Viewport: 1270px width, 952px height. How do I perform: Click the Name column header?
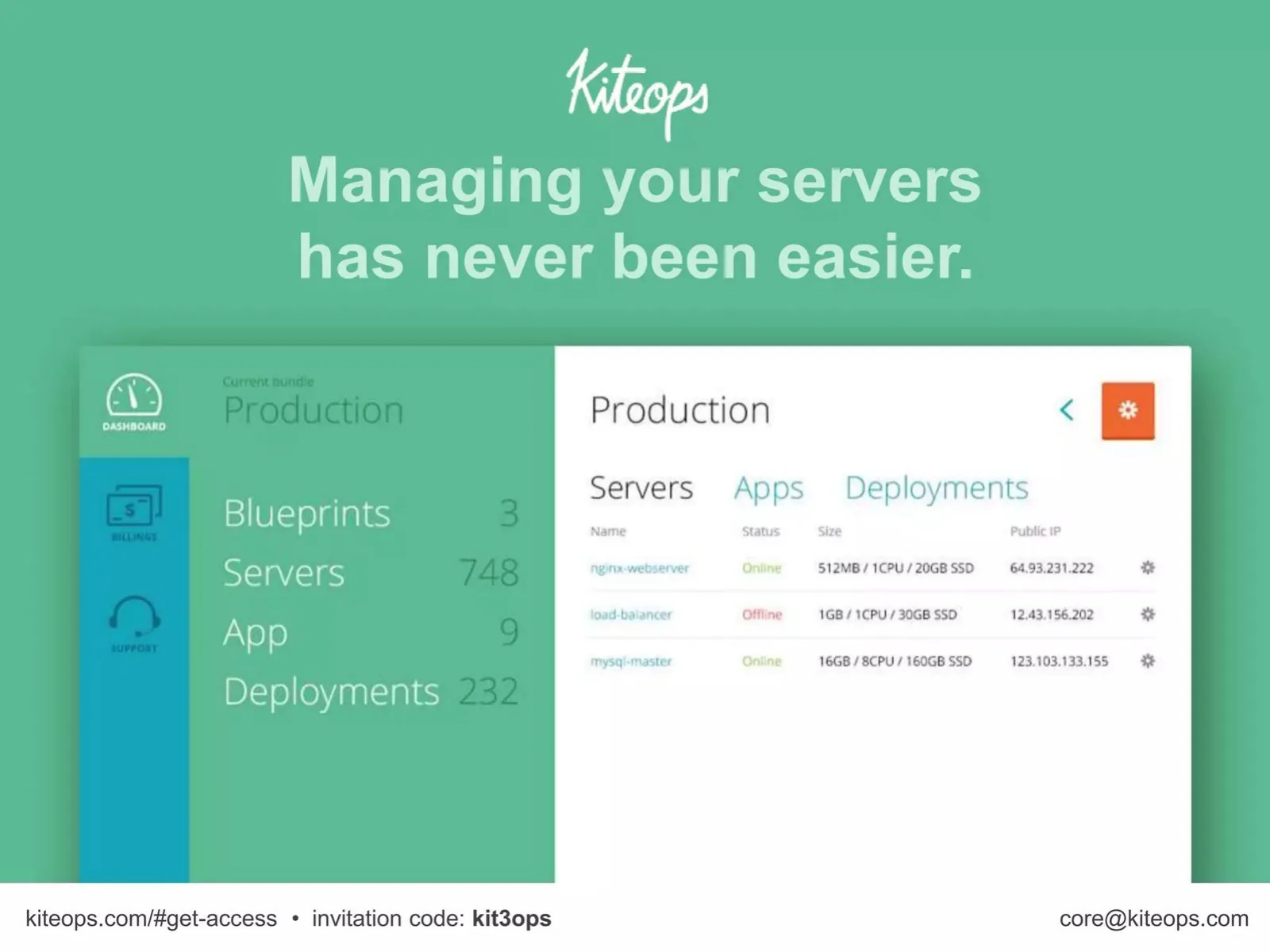coord(608,531)
